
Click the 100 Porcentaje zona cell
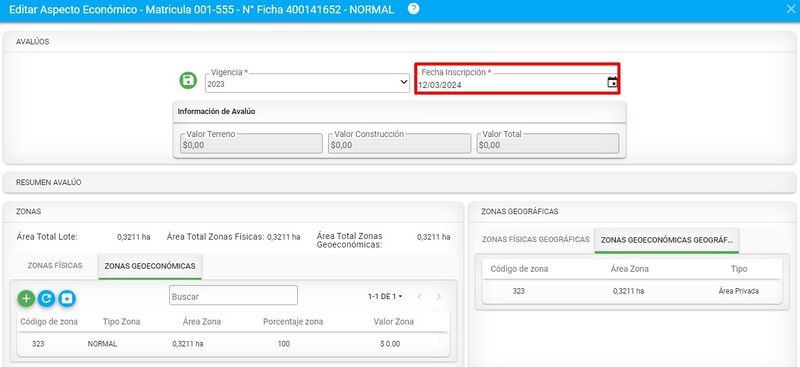pyautogui.click(x=284, y=344)
